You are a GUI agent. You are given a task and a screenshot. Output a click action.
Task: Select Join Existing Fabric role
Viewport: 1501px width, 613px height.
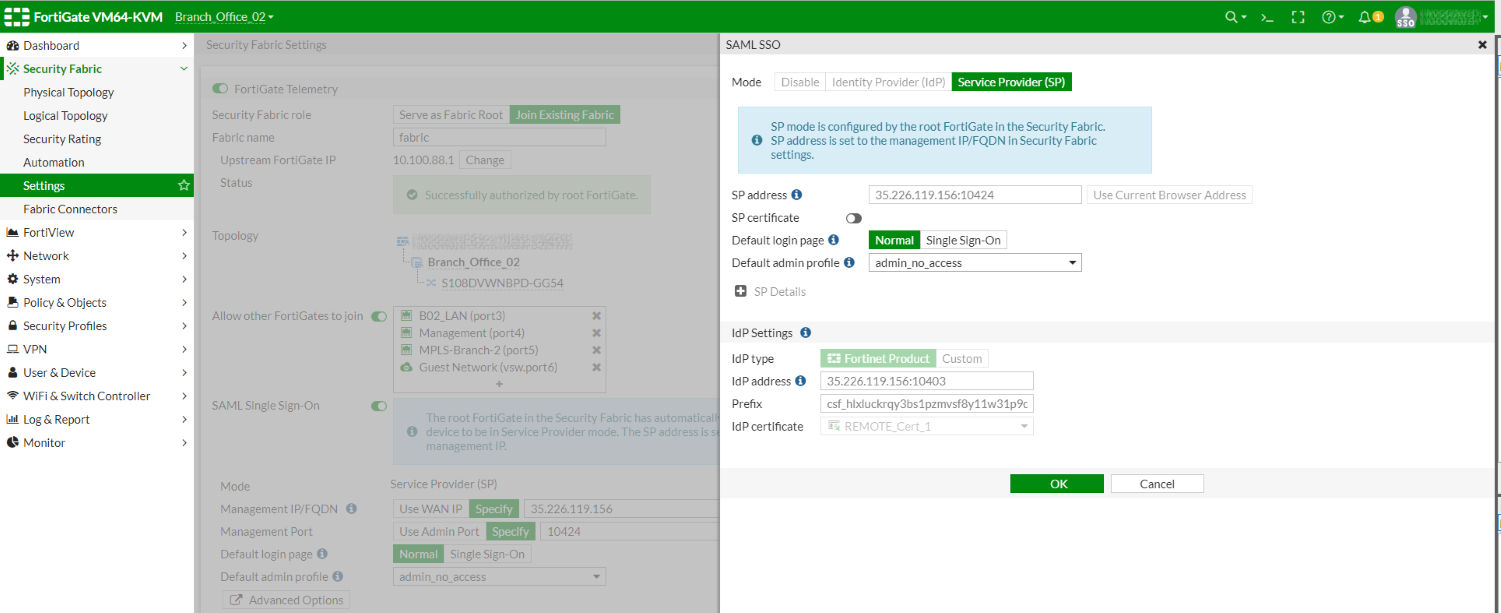pyautogui.click(x=565, y=115)
